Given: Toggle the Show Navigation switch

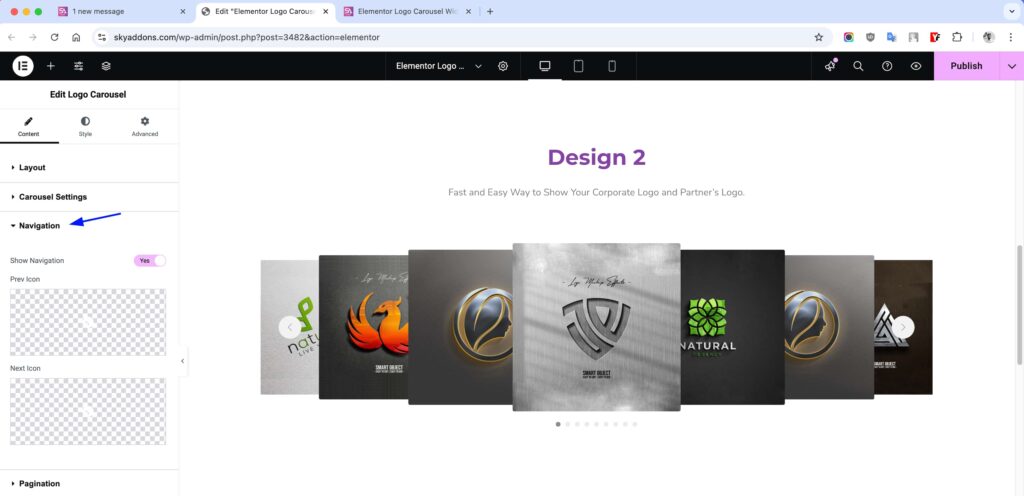Looking at the screenshot, I should (x=150, y=260).
